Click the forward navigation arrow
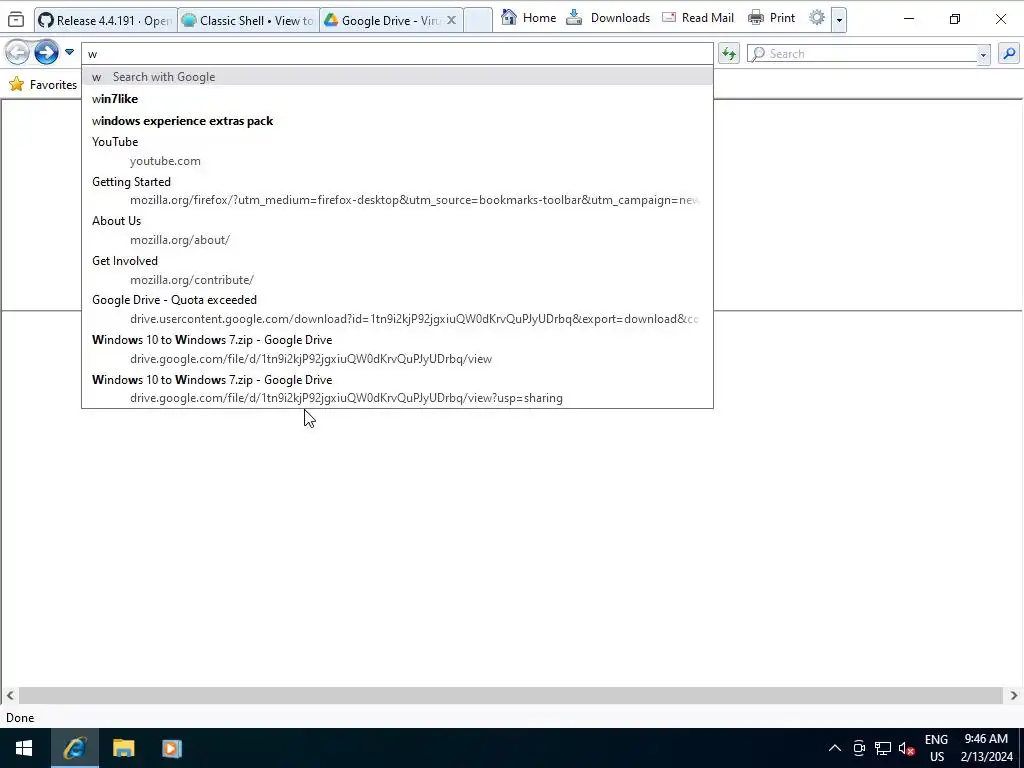The width and height of the screenshot is (1024, 768). tap(46, 52)
